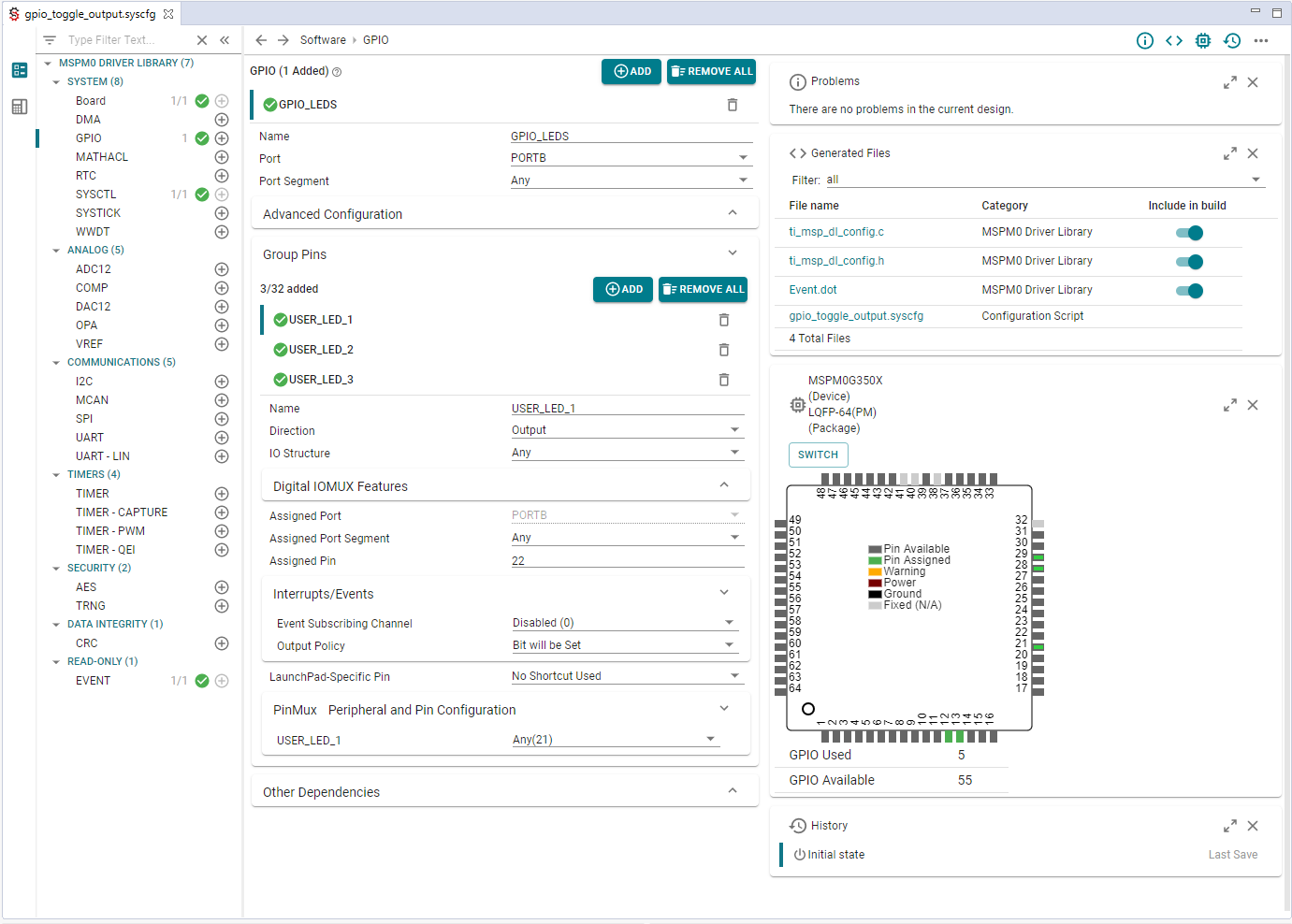1292x924 pixels.
Task: Open Event Subscribing Channel dropdown
Action: pyautogui.click(x=625, y=623)
